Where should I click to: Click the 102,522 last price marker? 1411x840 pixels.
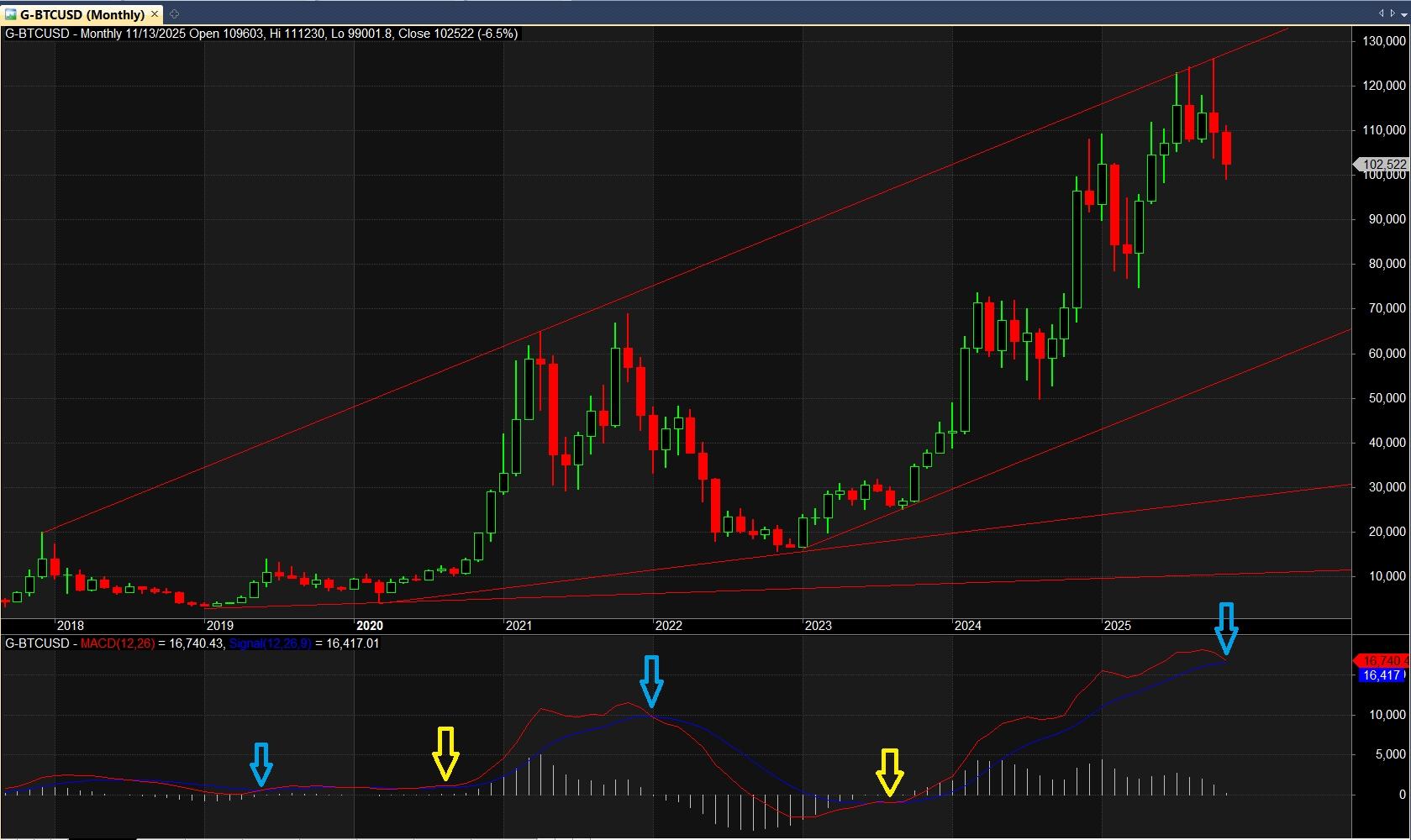(x=1382, y=165)
